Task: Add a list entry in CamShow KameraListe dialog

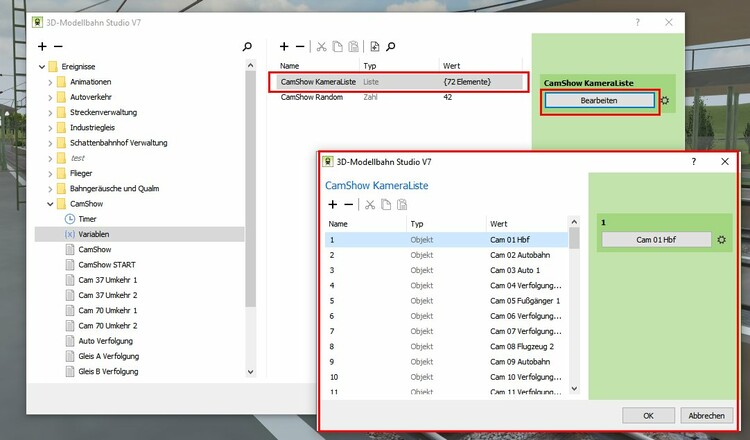Action: pyautogui.click(x=332, y=205)
